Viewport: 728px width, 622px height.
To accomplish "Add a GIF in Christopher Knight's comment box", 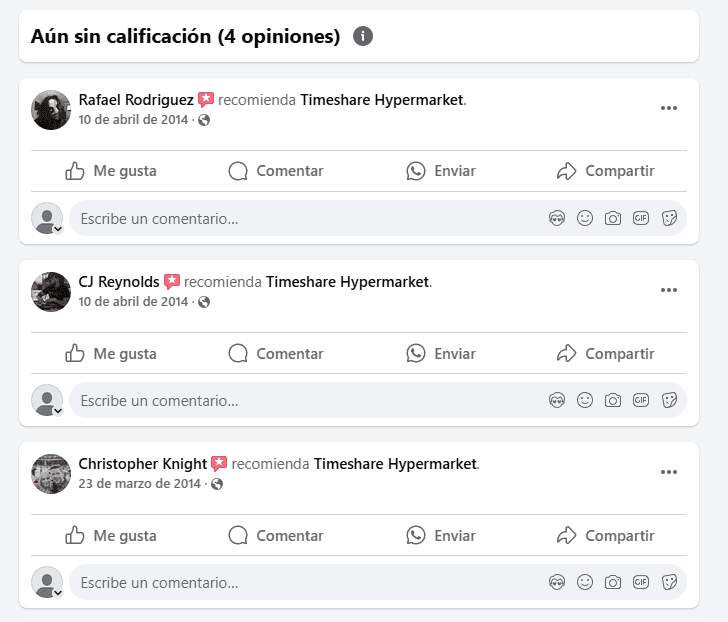I will point(641,582).
